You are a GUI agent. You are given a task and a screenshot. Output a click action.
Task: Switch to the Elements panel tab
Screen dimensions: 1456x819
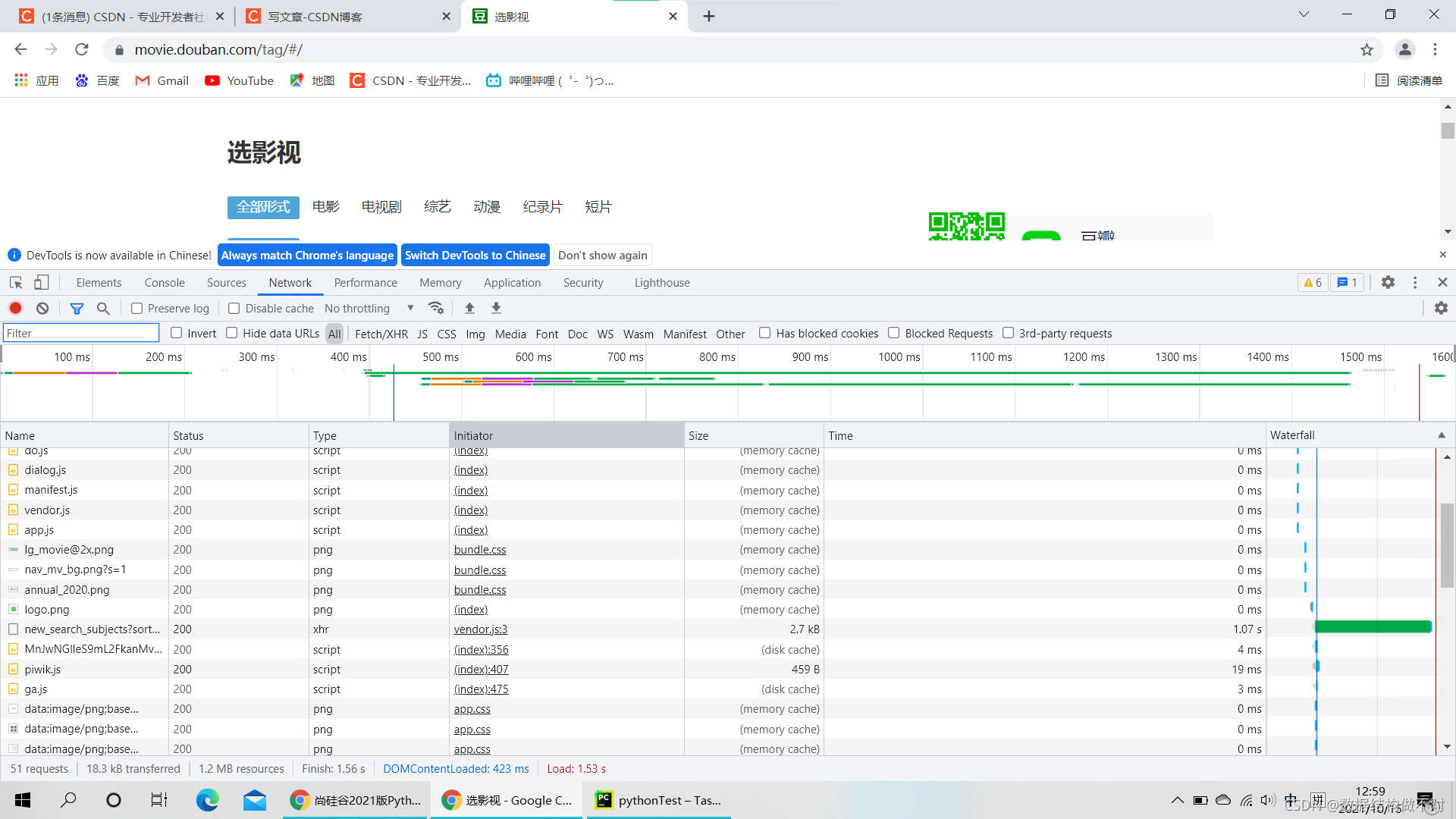[98, 282]
